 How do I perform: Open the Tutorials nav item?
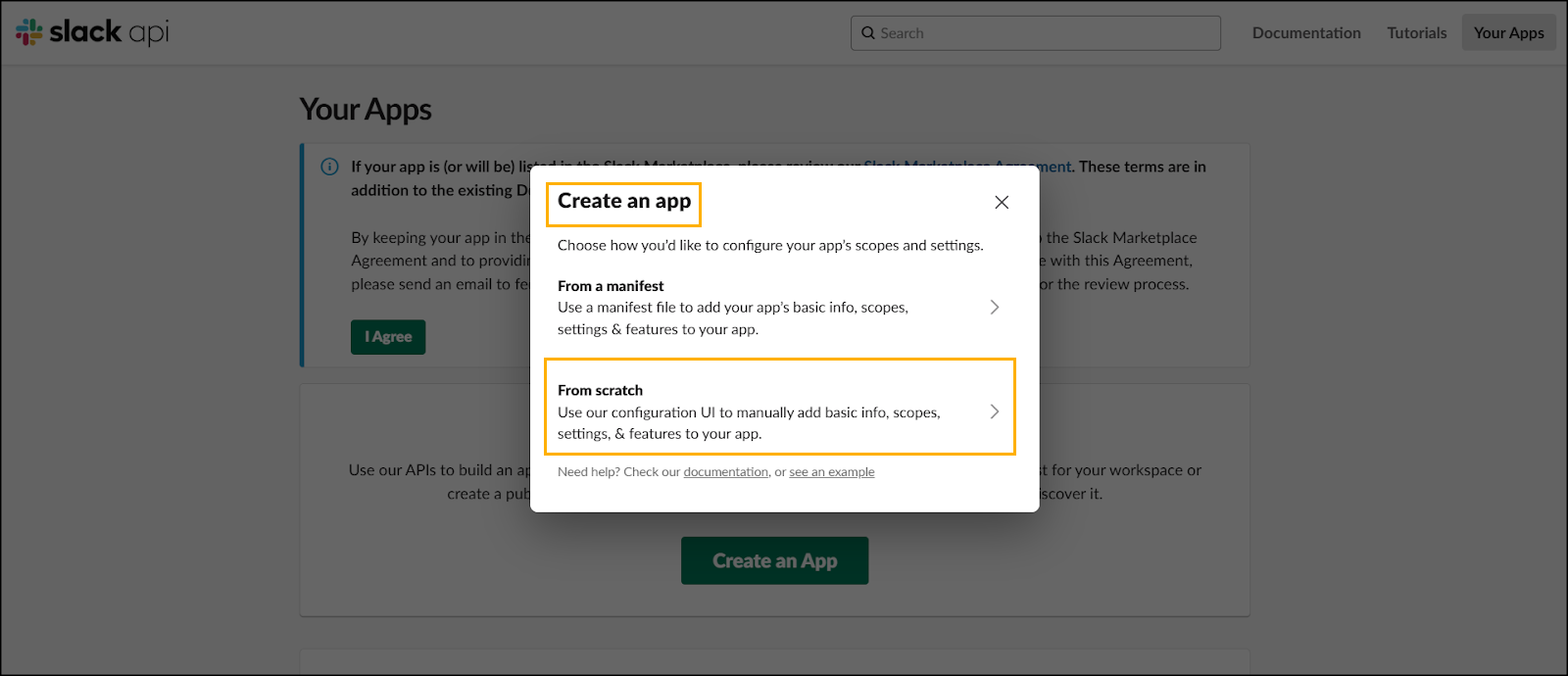(1417, 33)
